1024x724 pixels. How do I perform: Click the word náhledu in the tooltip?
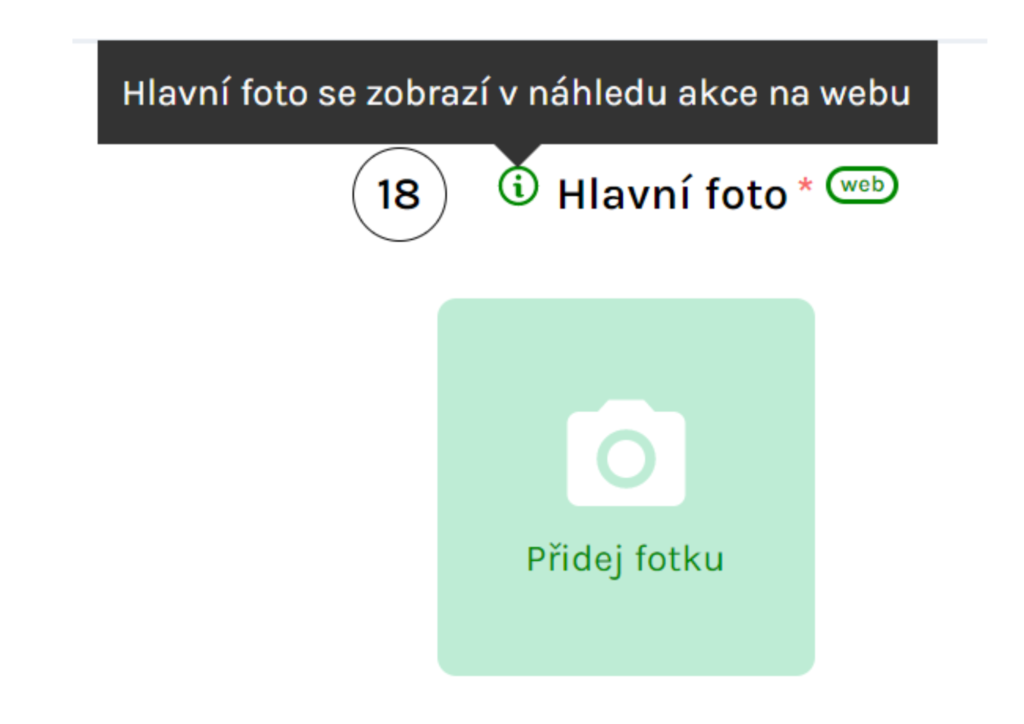tap(597, 93)
